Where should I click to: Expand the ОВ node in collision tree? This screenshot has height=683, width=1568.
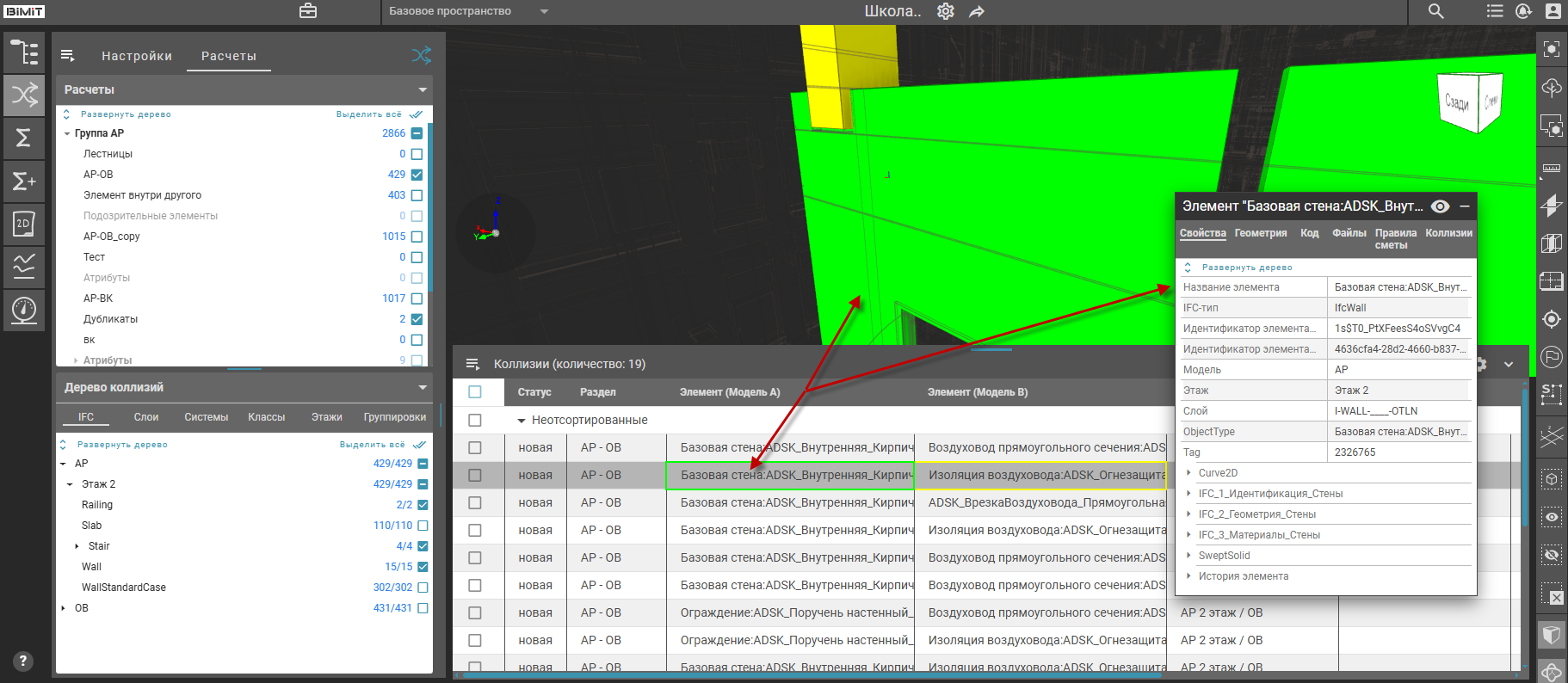click(64, 608)
